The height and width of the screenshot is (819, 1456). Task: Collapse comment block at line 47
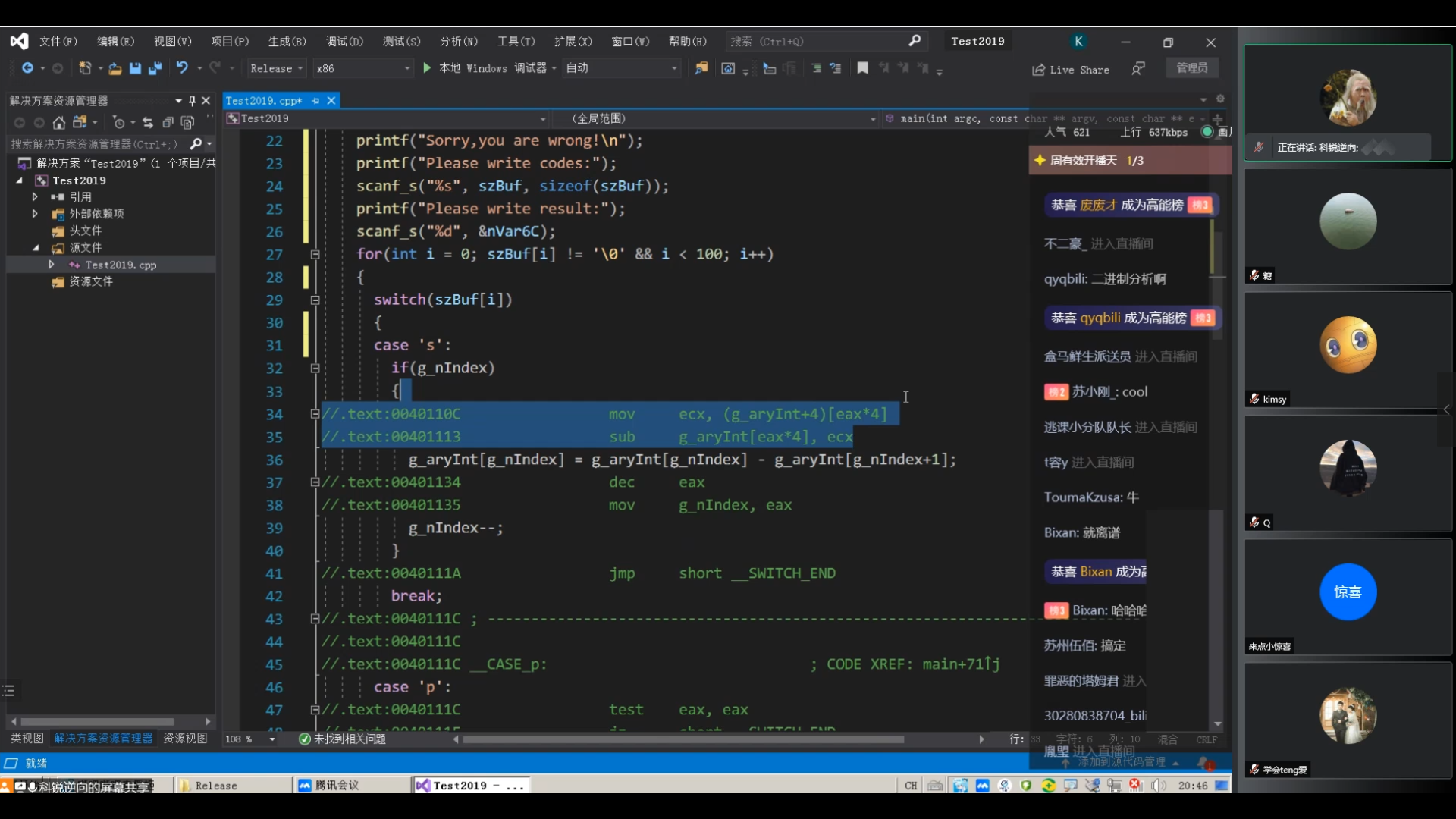click(315, 710)
